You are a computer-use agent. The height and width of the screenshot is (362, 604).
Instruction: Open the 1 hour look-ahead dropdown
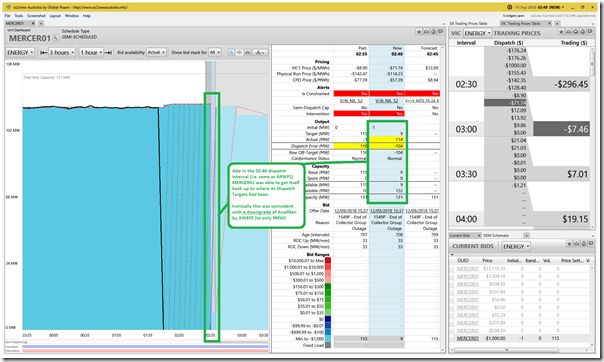(91, 52)
